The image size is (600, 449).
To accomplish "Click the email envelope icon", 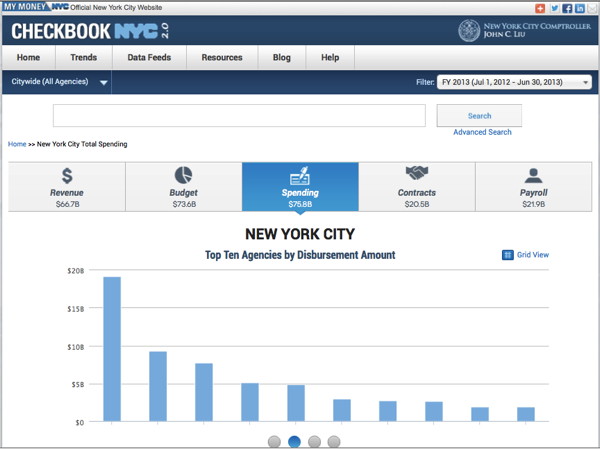I will (x=592, y=8).
